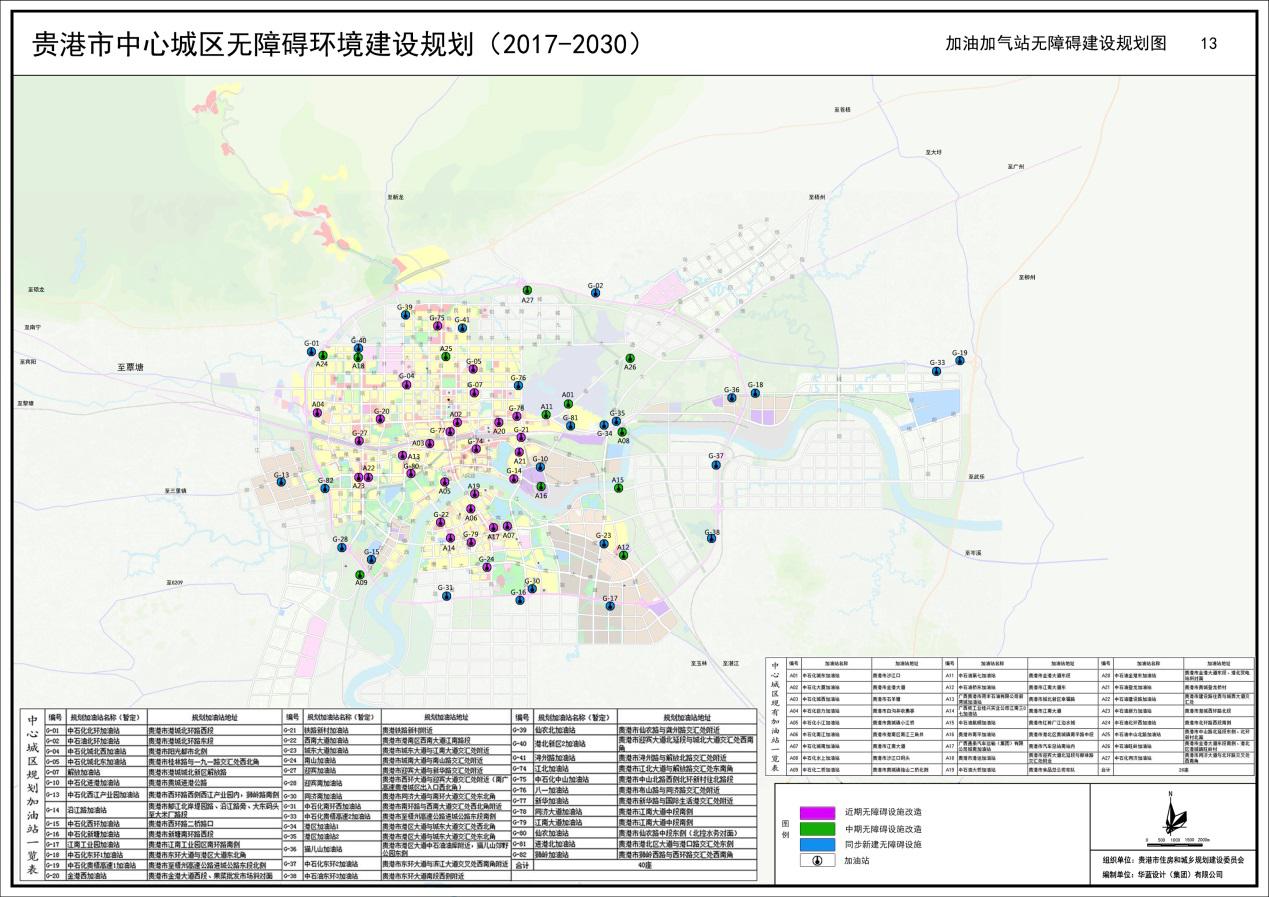Click the G-31 blue station marker

446,596
